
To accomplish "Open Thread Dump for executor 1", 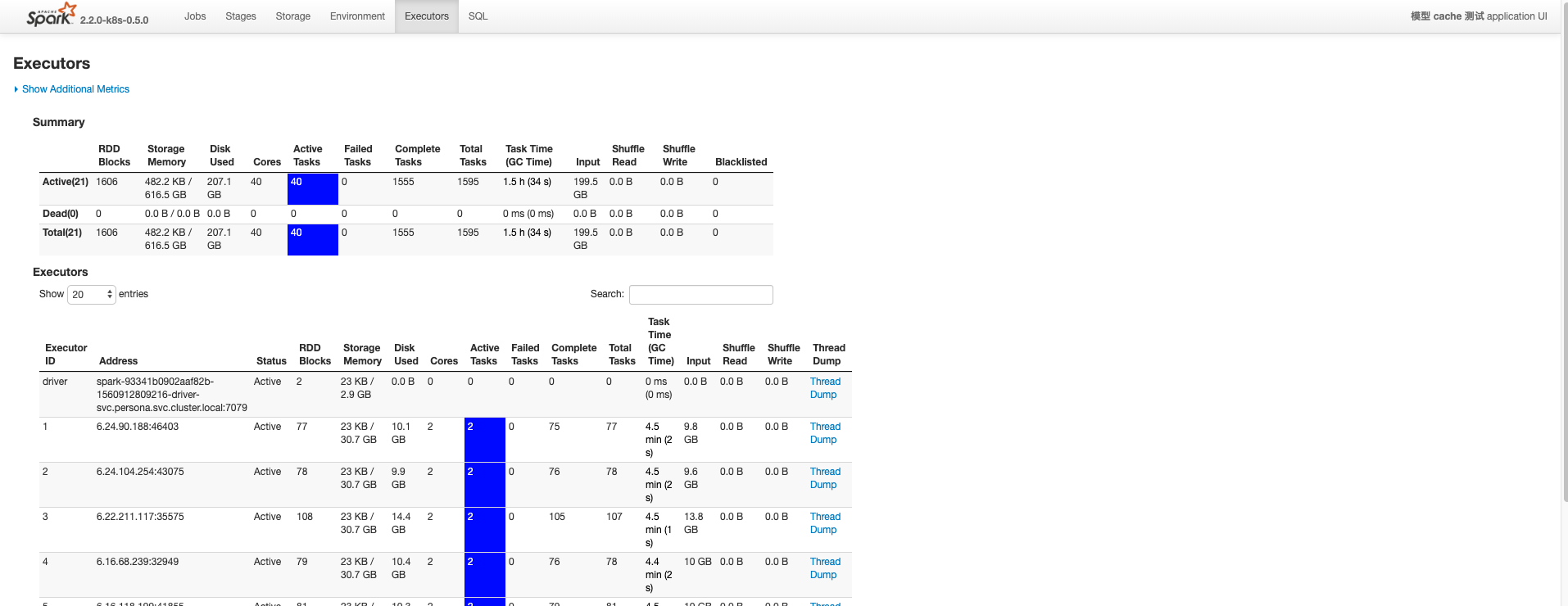I will click(825, 433).
